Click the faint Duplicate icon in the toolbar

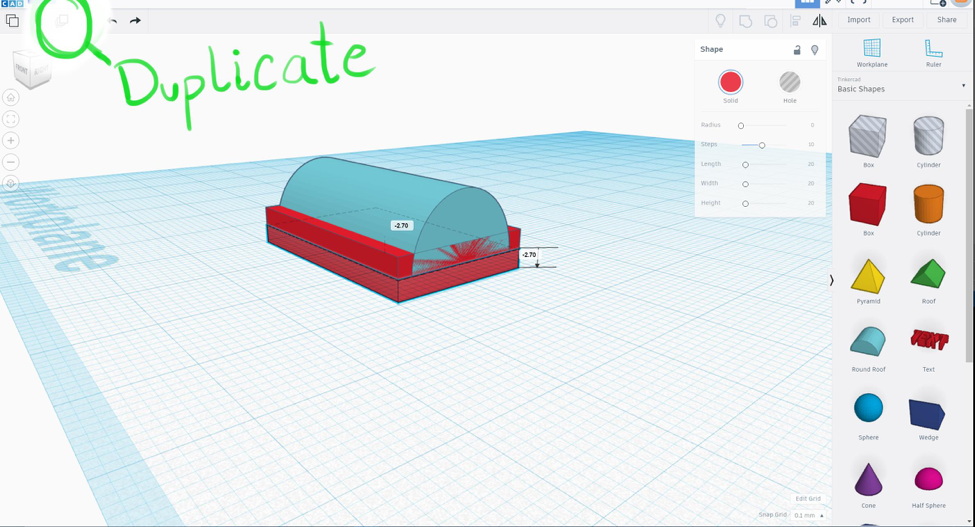click(62, 21)
